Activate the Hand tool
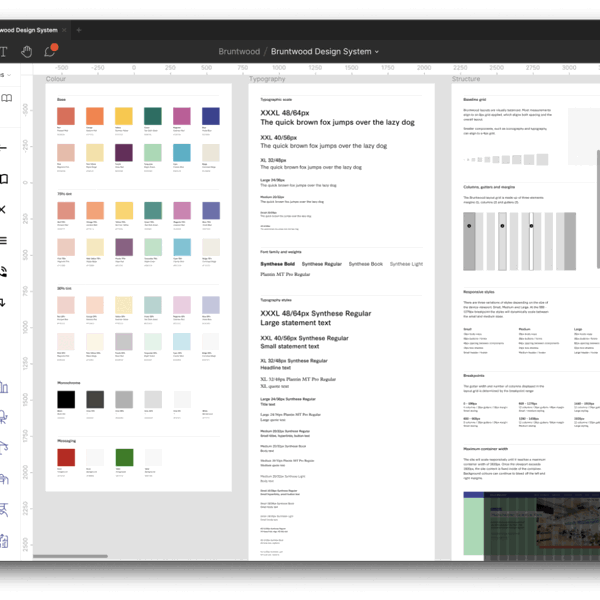The image size is (600, 600). pyautogui.click(x=27, y=51)
